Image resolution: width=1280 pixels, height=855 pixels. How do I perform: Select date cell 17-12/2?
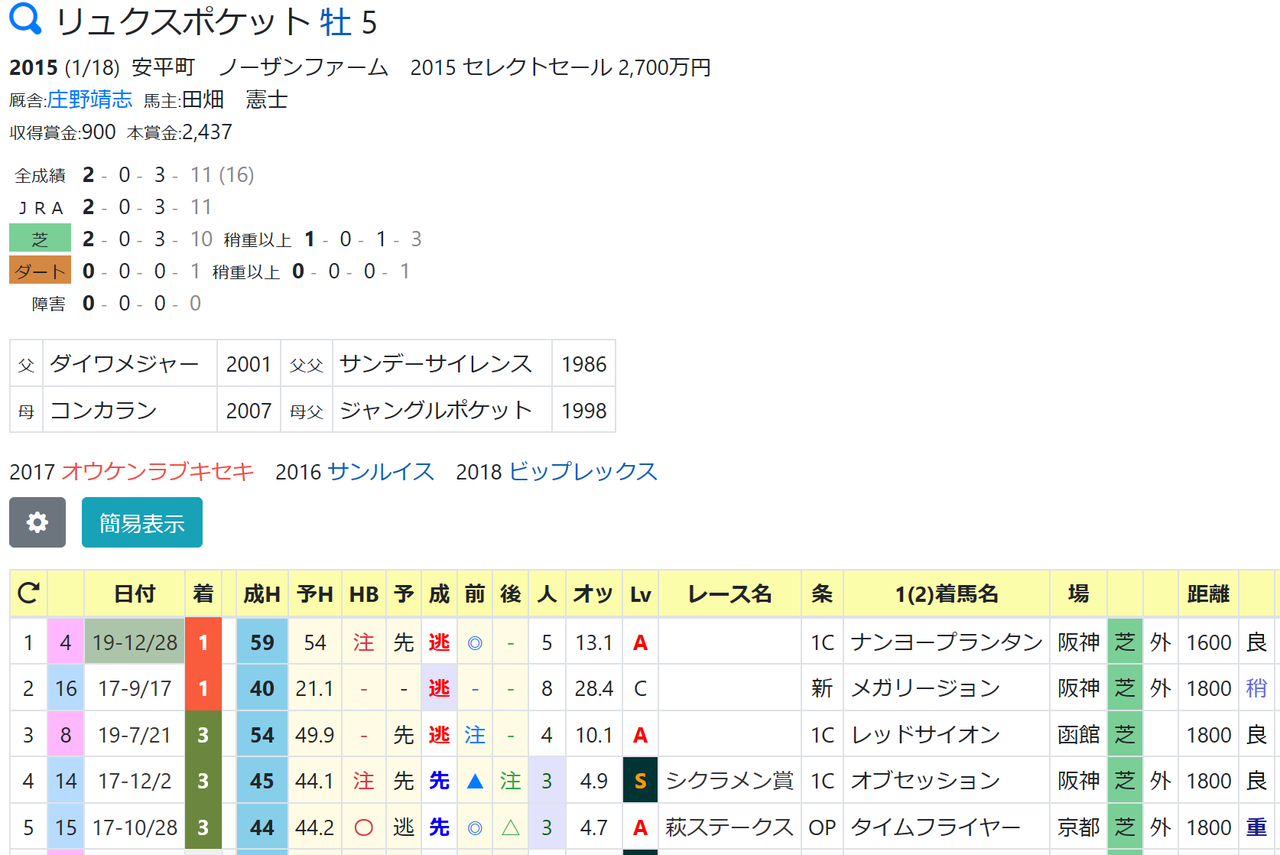click(x=135, y=780)
